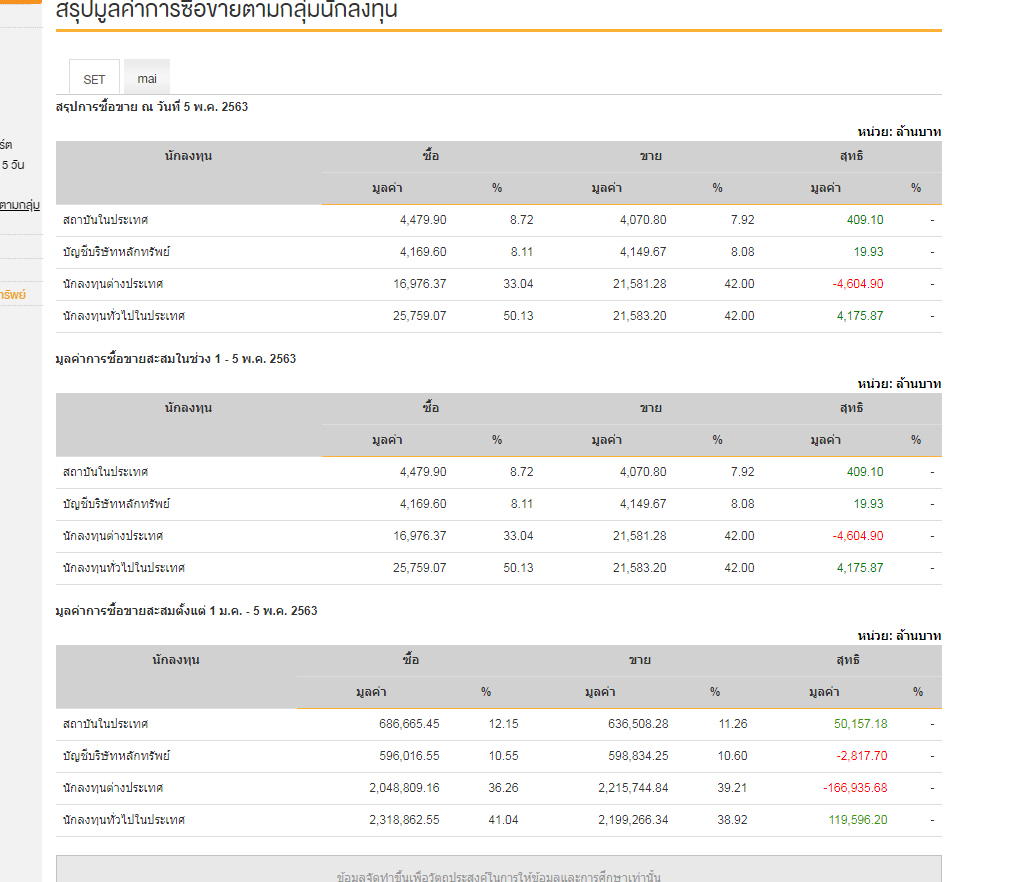1023x882 pixels.
Task: Click sell percentage 38.92
Action: click(x=732, y=819)
